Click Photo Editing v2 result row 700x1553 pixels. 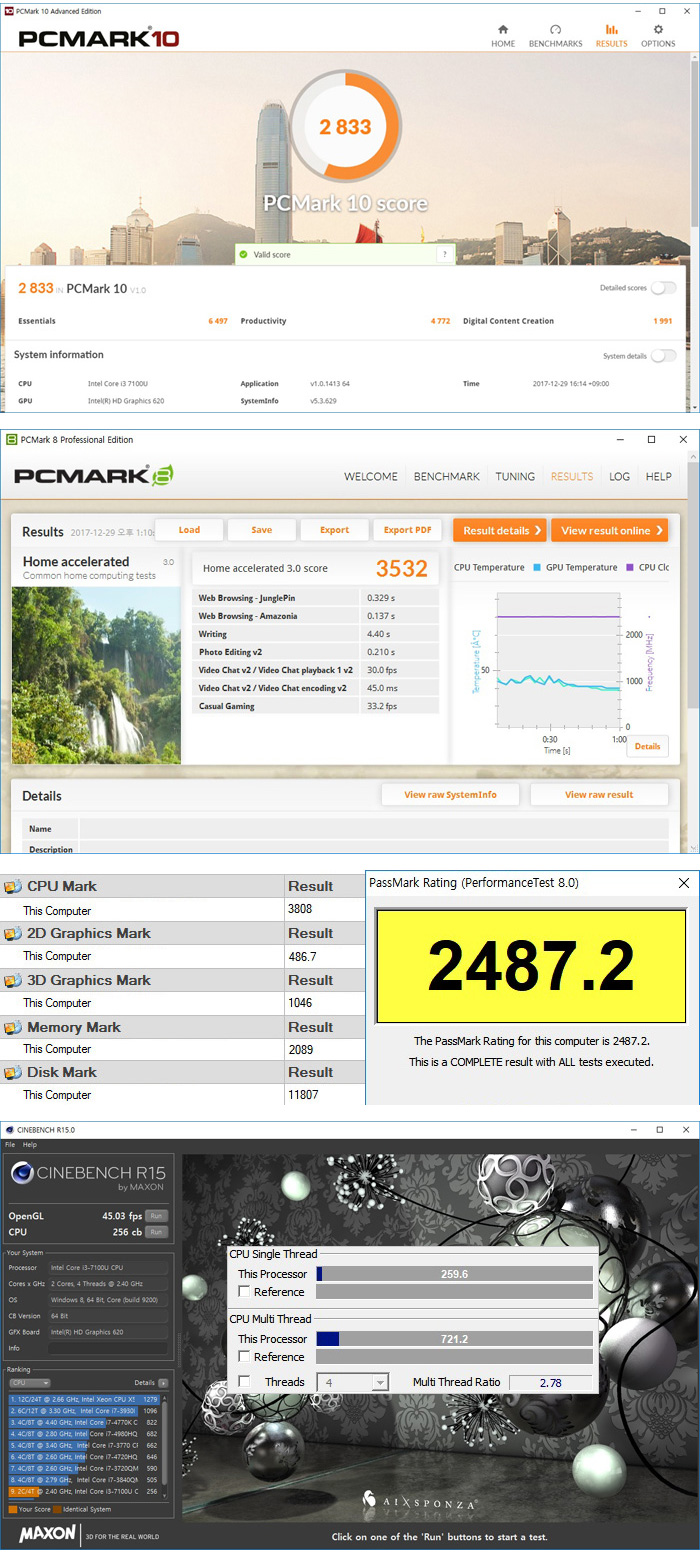click(x=315, y=652)
